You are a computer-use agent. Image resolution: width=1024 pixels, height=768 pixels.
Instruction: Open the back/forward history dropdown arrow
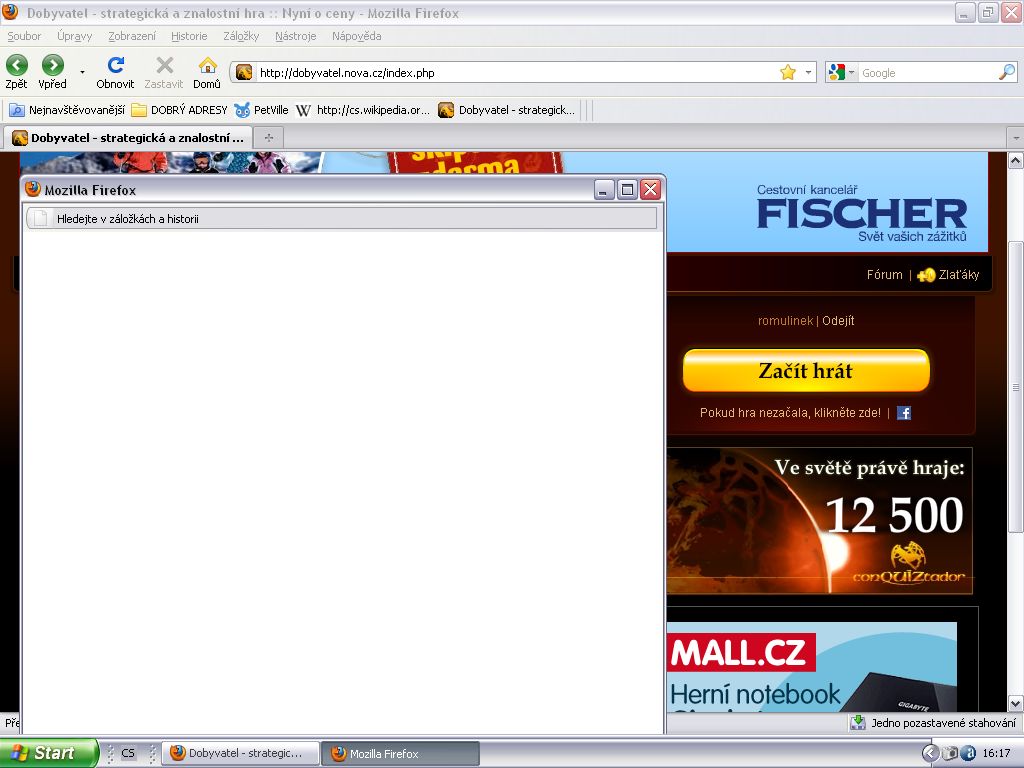click(x=82, y=72)
